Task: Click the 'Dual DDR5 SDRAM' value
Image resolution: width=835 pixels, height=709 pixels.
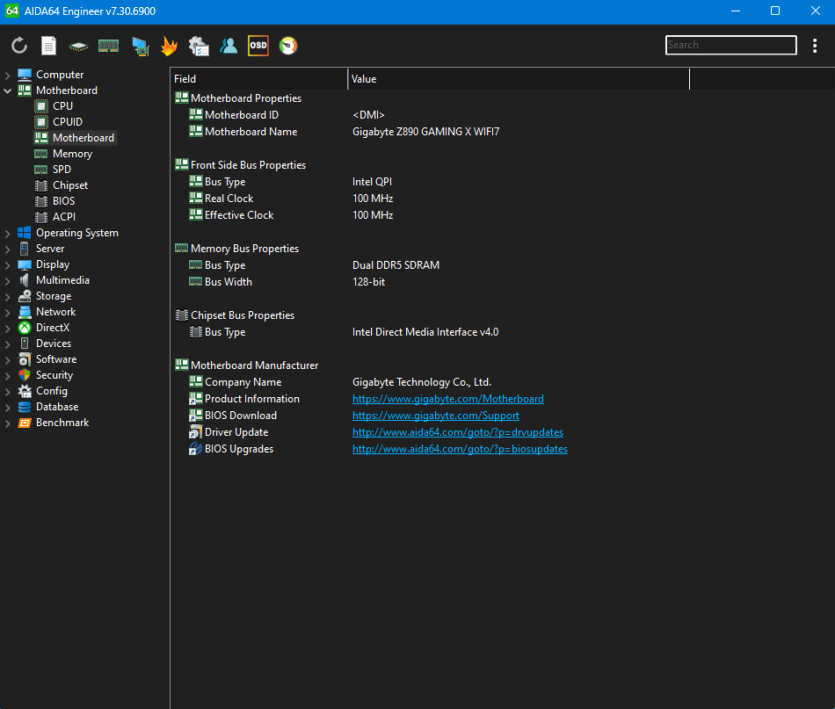Action: (396, 265)
